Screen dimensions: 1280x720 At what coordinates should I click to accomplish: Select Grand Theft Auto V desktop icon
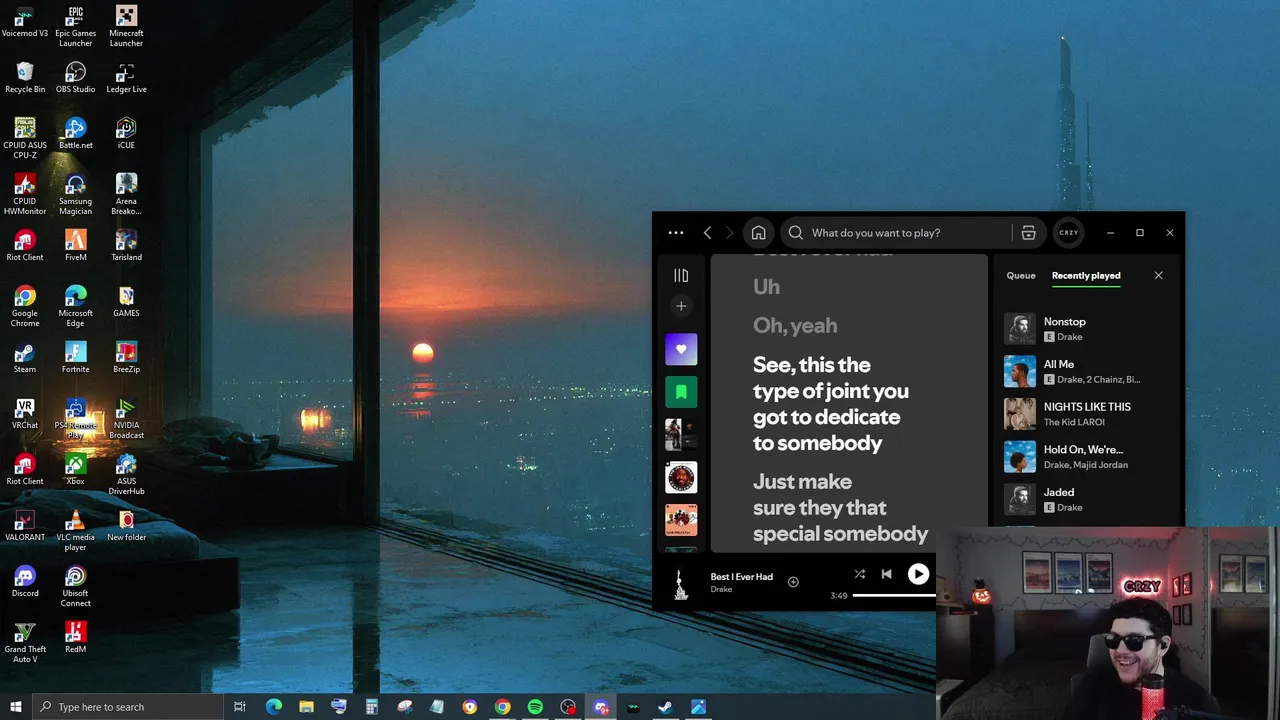pyautogui.click(x=25, y=642)
